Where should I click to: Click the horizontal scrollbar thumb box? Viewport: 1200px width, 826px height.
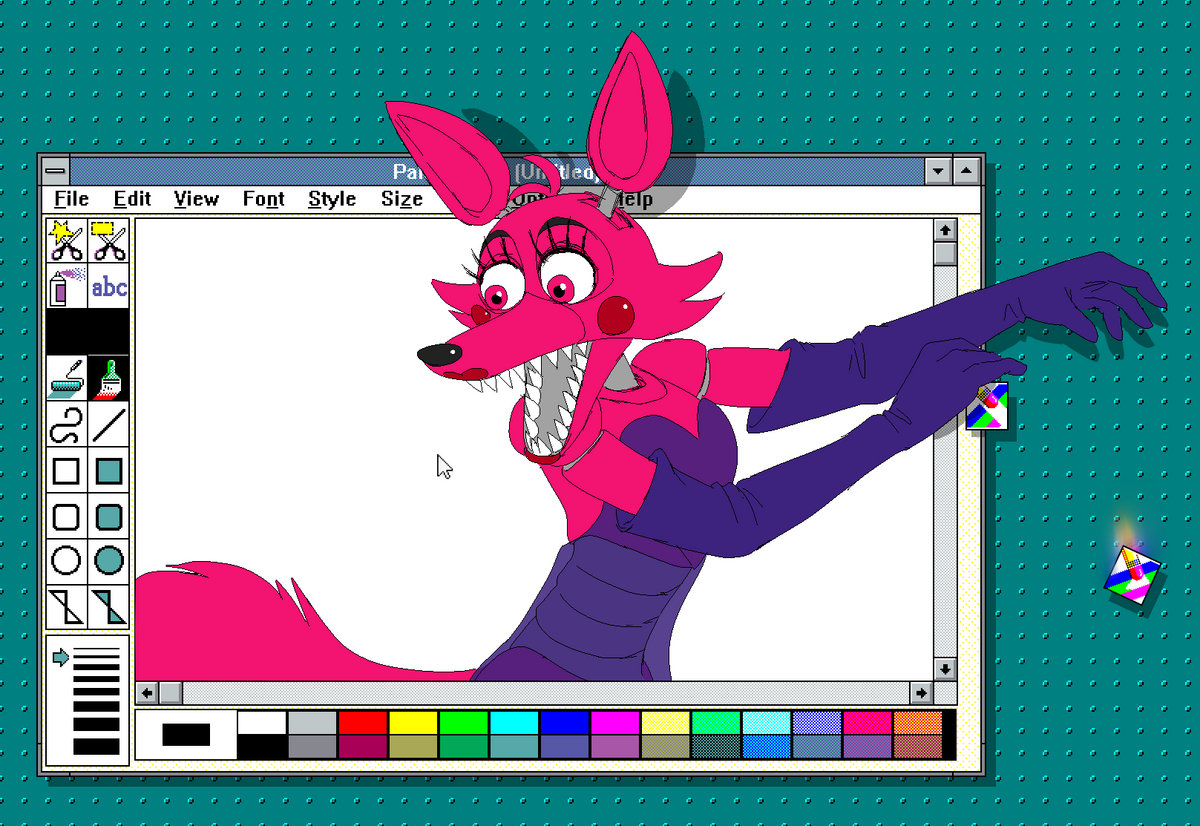tap(170, 692)
